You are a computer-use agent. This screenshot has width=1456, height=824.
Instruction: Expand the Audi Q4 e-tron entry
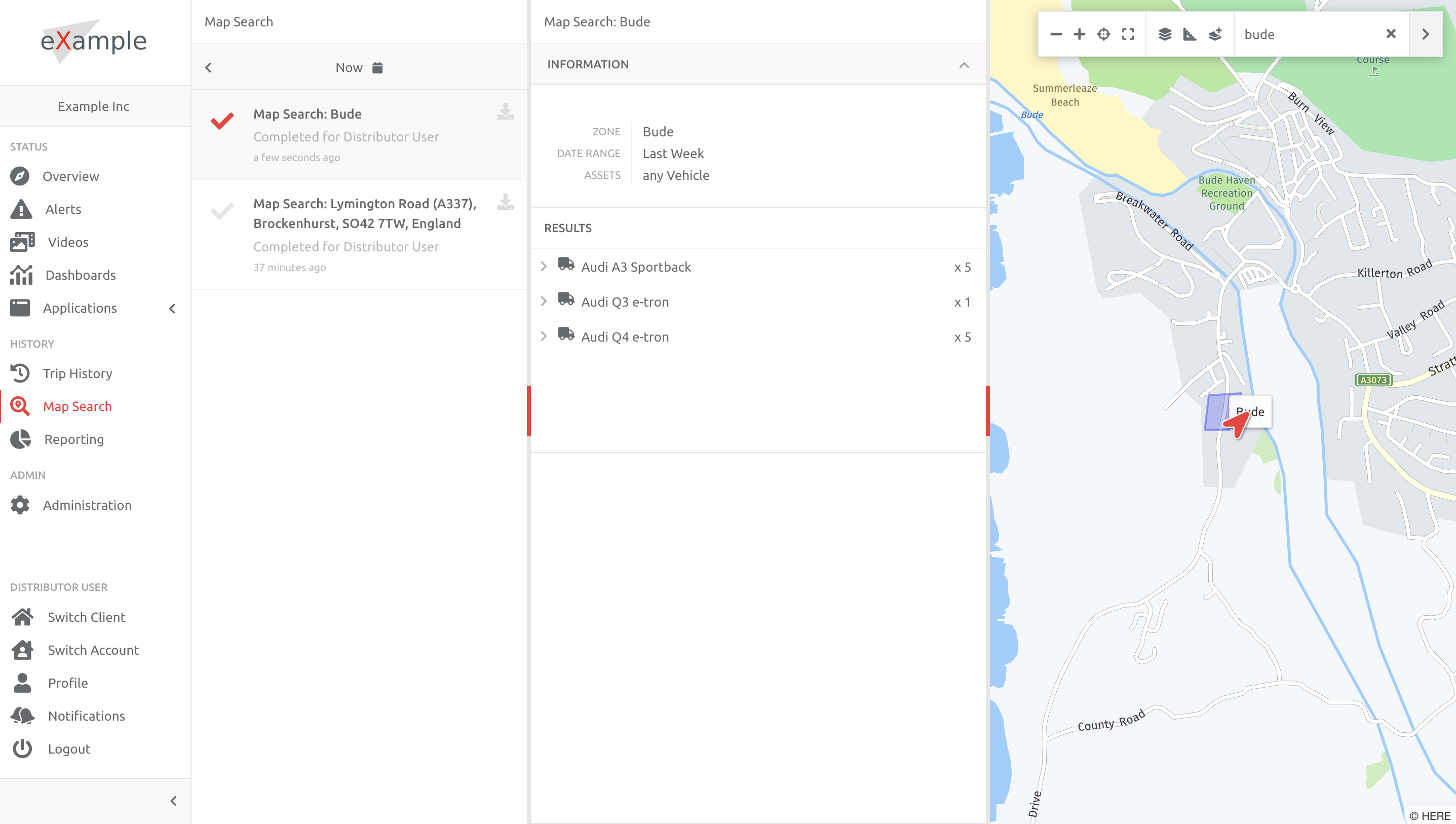[x=545, y=335]
